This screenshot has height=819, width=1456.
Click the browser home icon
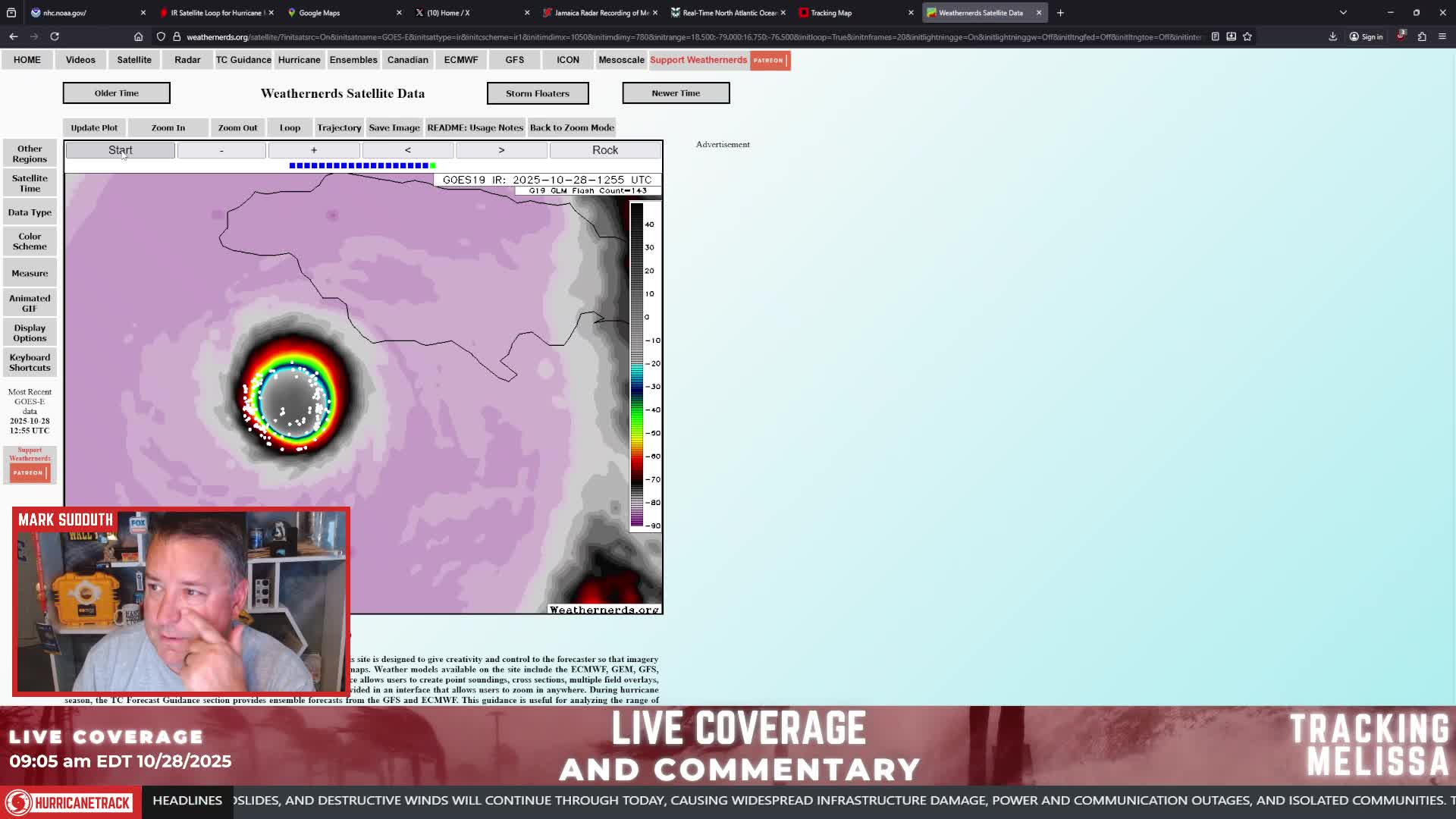[x=138, y=36]
